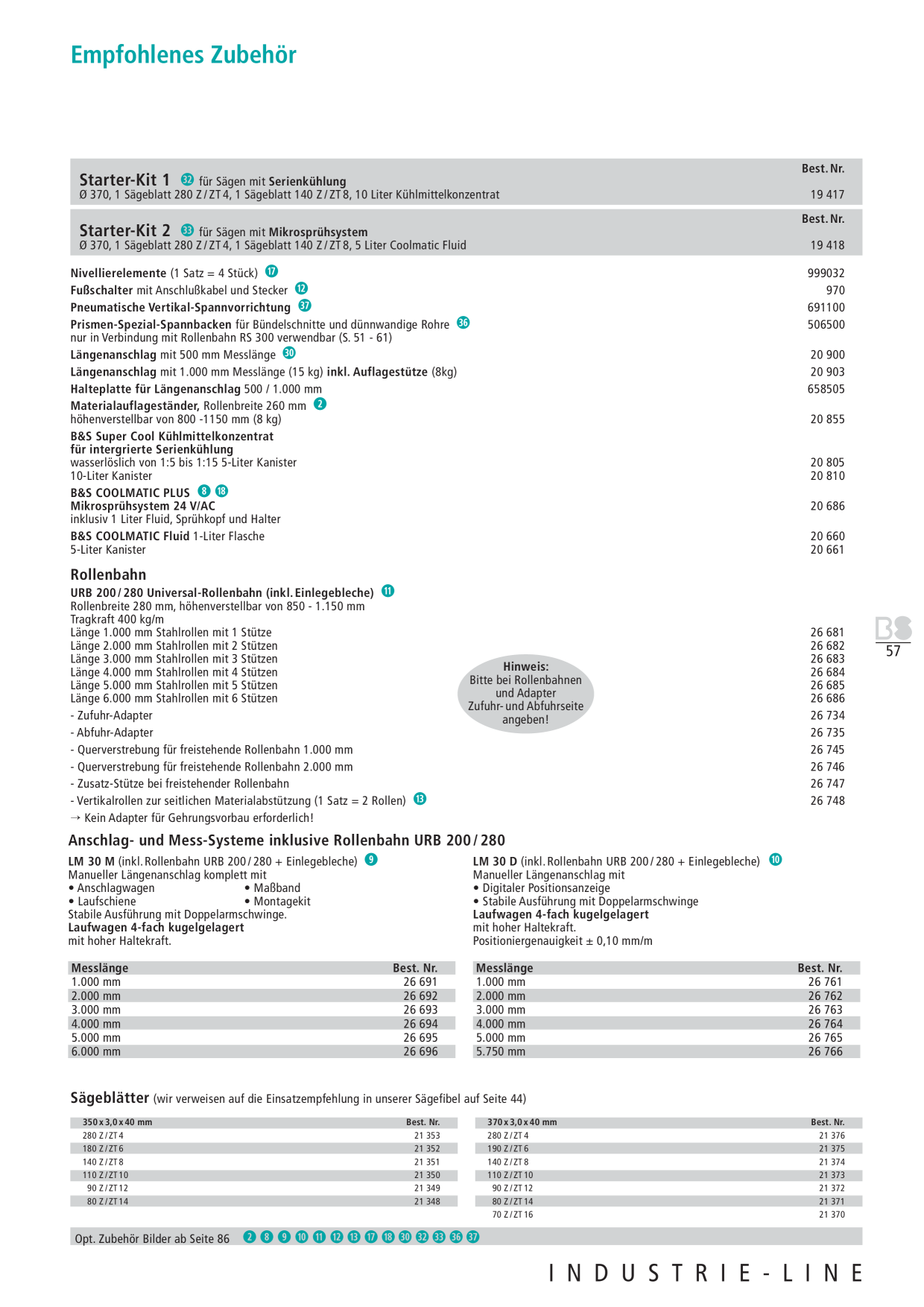This screenshot has height=1307, width=924.
Task: Click the 'Rollenbahn' section heading
Action: tap(108, 575)
